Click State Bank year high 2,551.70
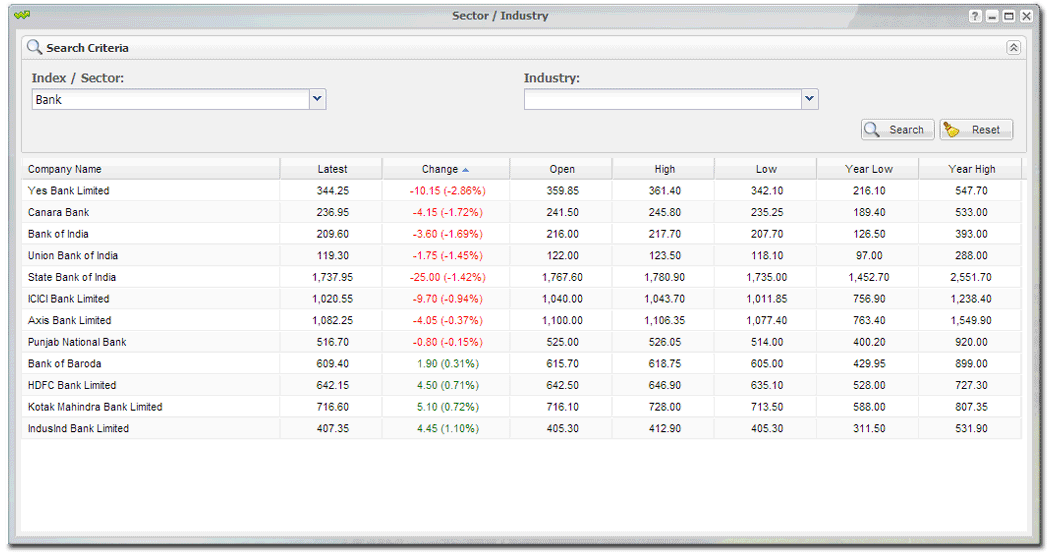The image size is (1055, 555). (x=971, y=277)
